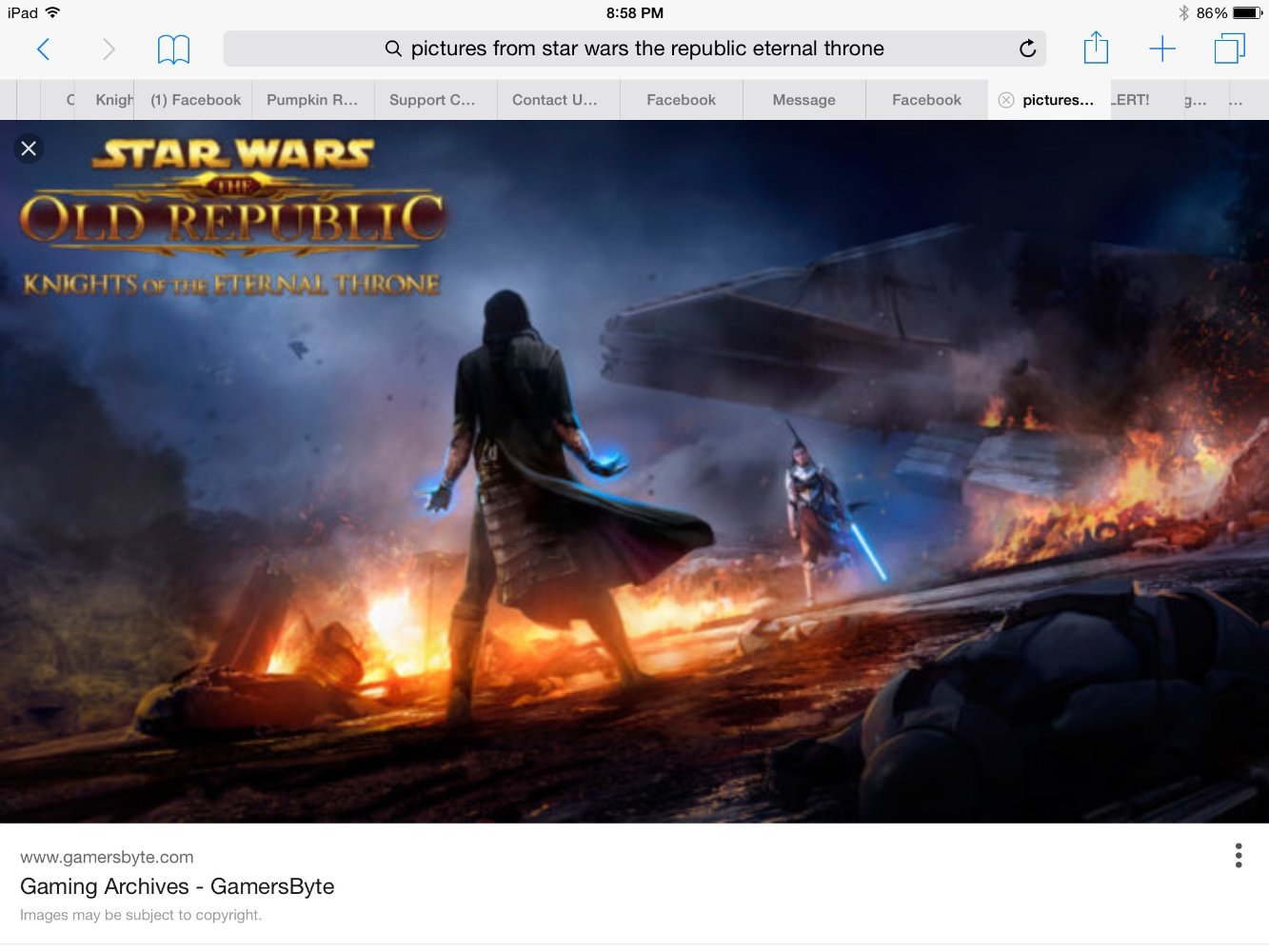Select the Facebook tab right of Message
Screen dimensions: 1269x952
pos(926,100)
